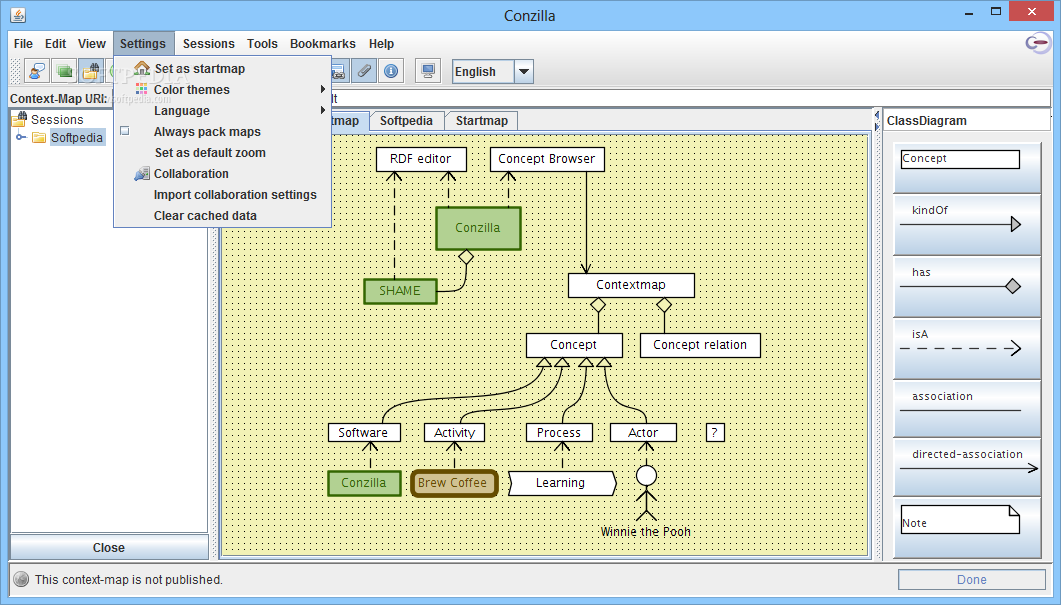Click the Sessions folder icon in the tree
1061x605 pixels.
[x=19, y=119]
